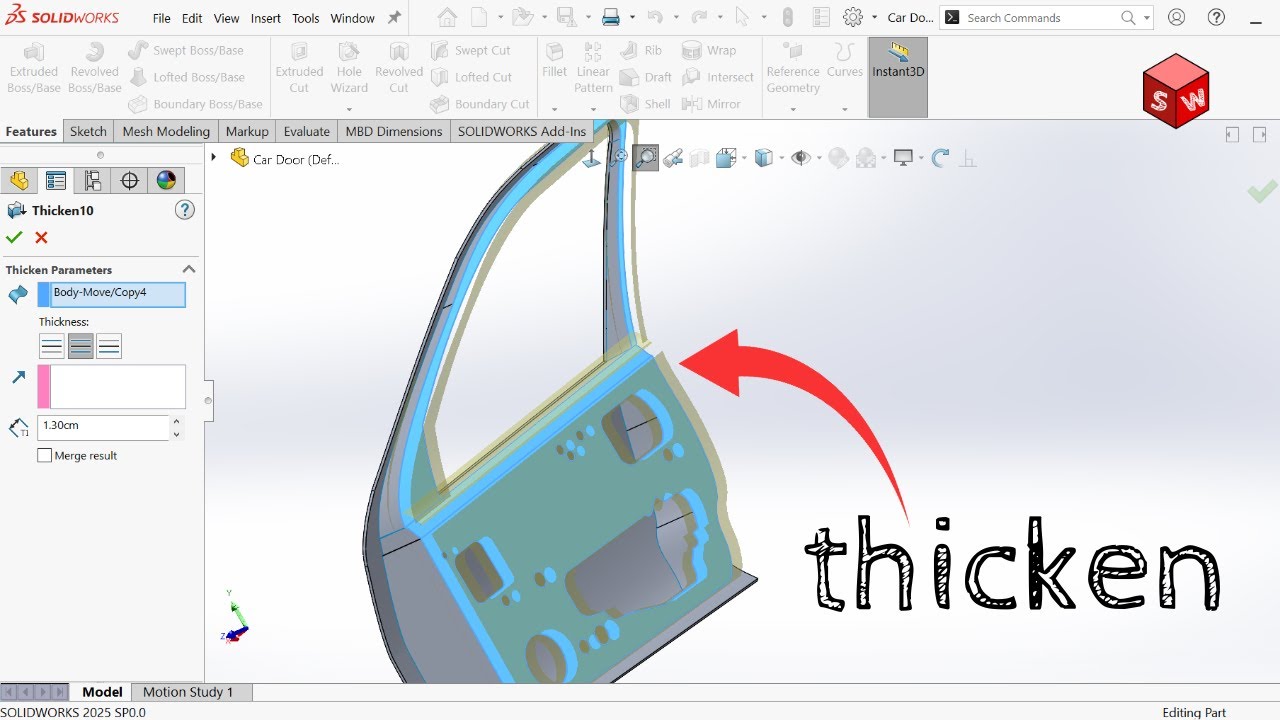
Task: Open the Evaluate tab
Action: point(307,131)
